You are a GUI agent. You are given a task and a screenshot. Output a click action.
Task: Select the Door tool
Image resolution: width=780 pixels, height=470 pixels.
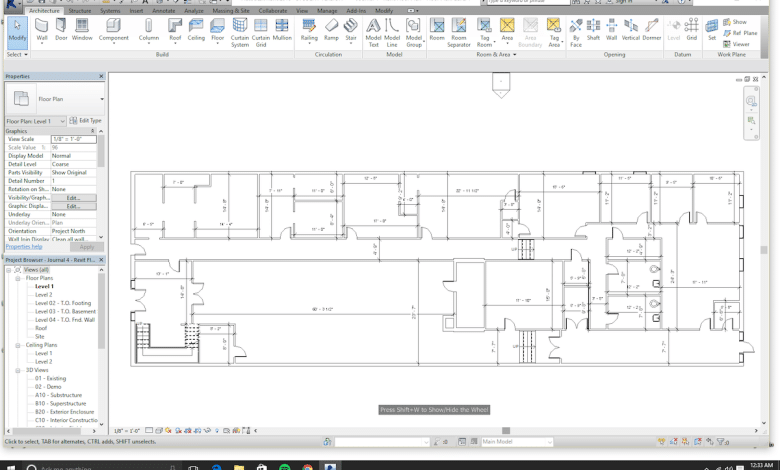(x=61, y=29)
